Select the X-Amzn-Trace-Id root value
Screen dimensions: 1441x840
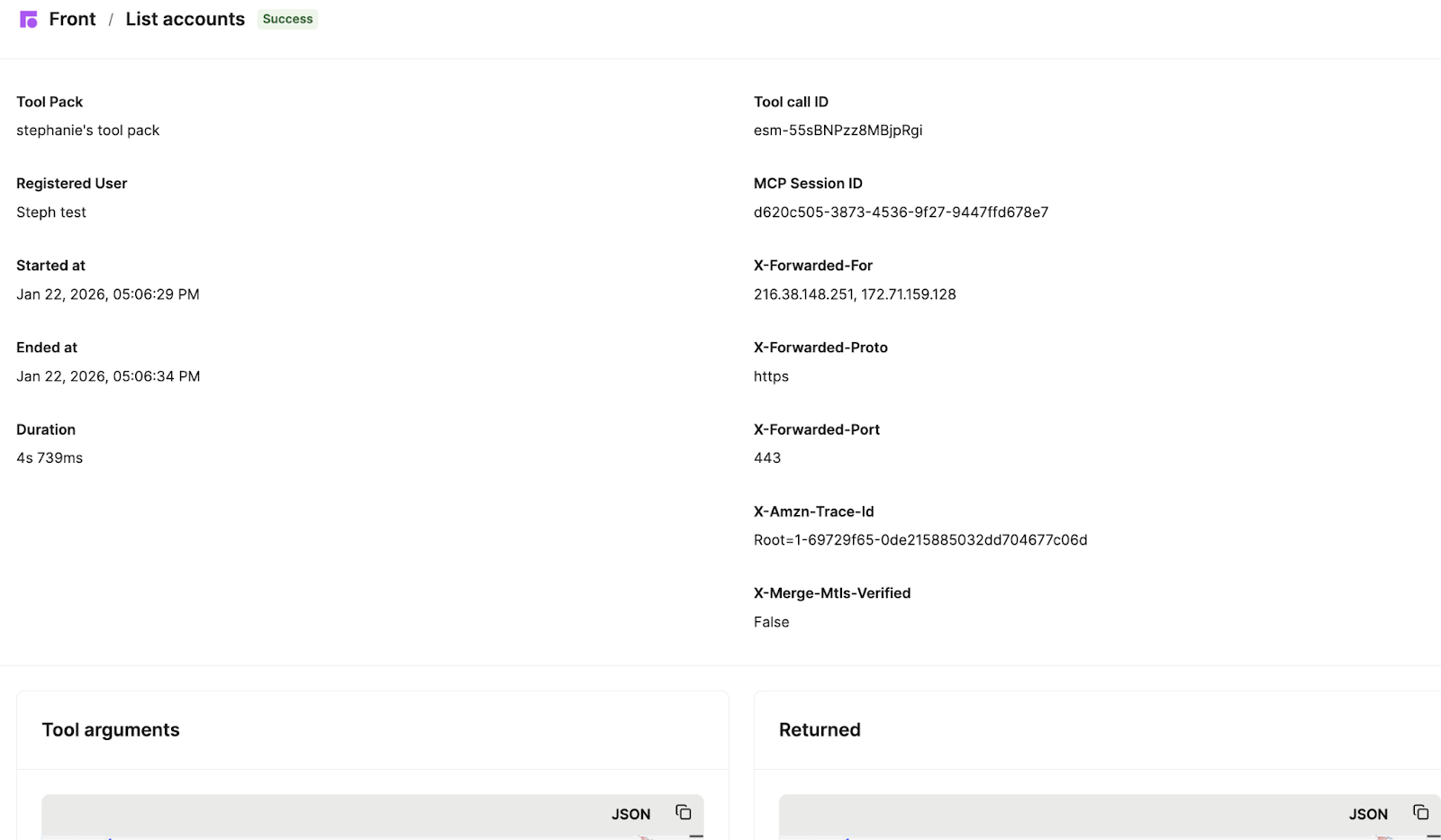920,539
